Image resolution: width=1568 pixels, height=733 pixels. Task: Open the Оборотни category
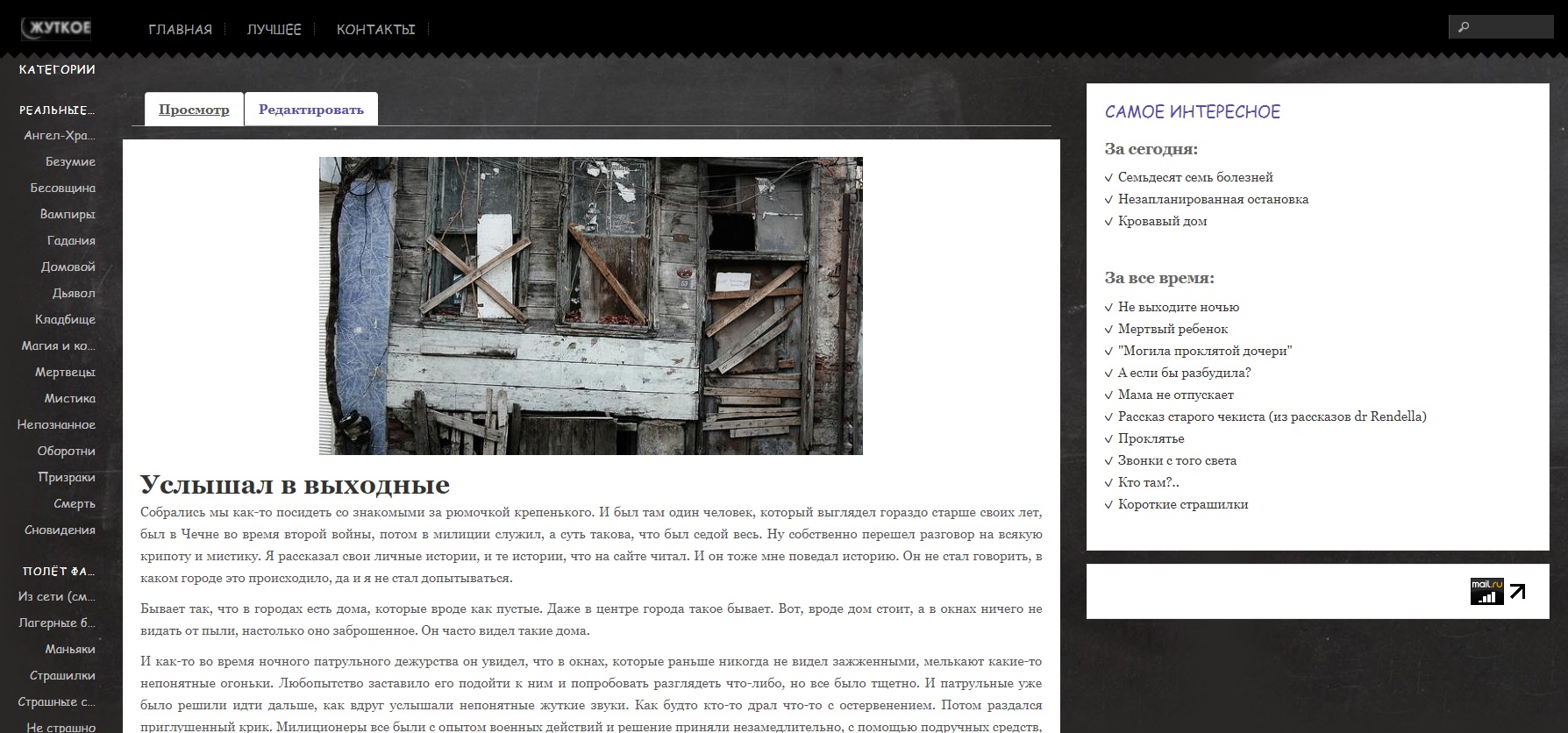pyautogui.click(x=67, y=451)
